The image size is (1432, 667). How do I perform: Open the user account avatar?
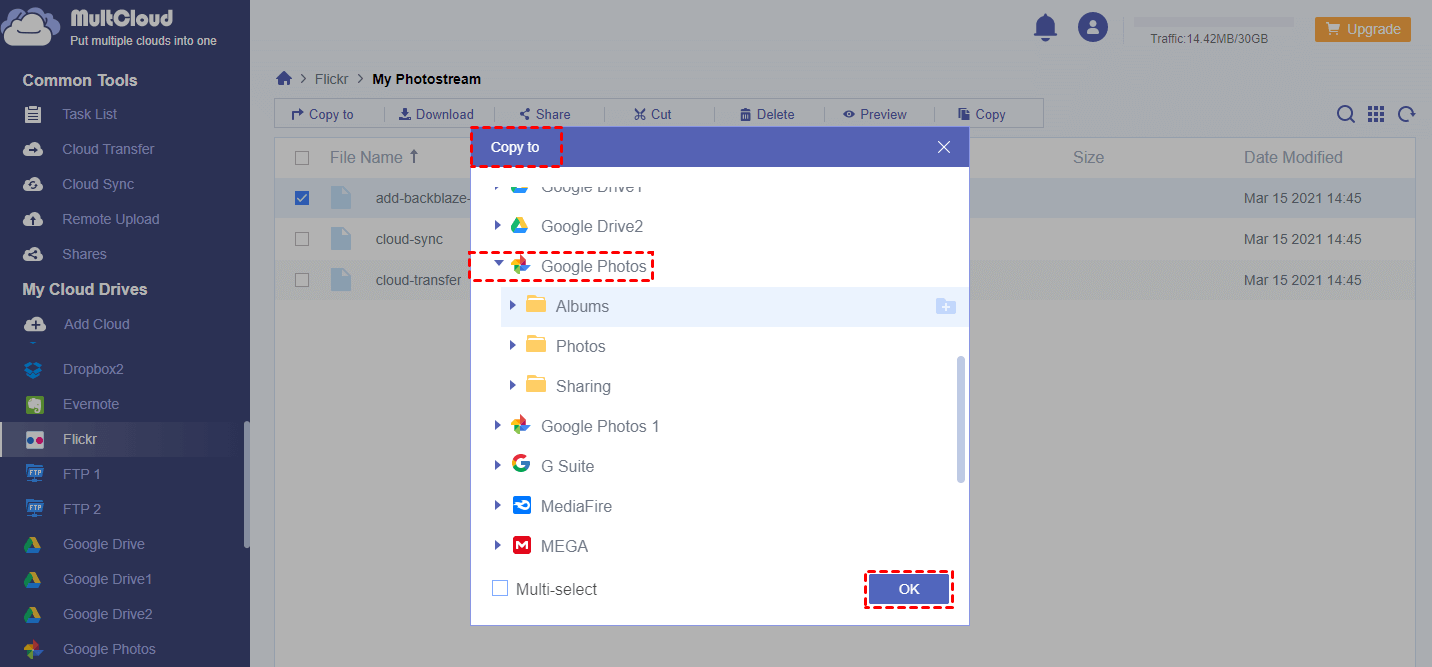tap(1093, 27)
